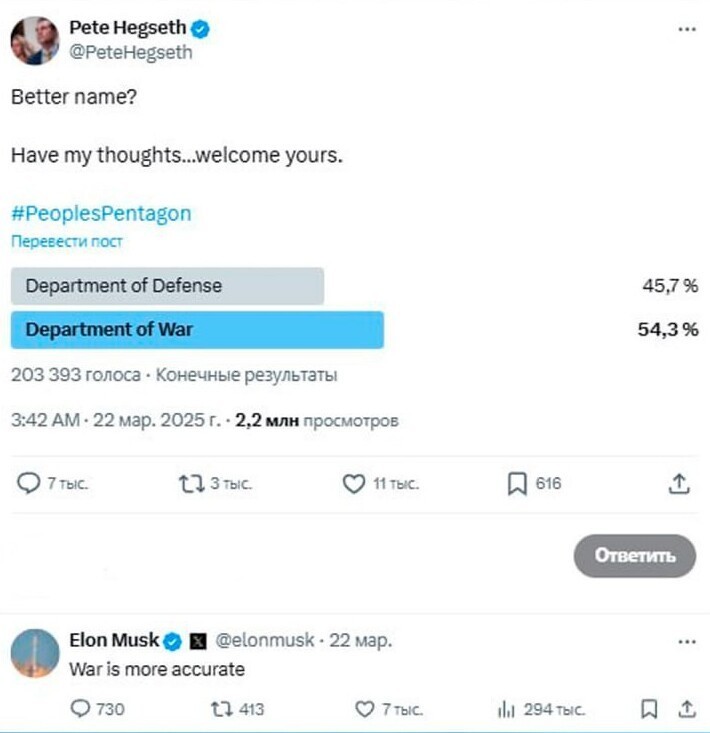The image size is (710, 733).
Task: Select the Department of War poll bar
Action: [x=197, y=330]
